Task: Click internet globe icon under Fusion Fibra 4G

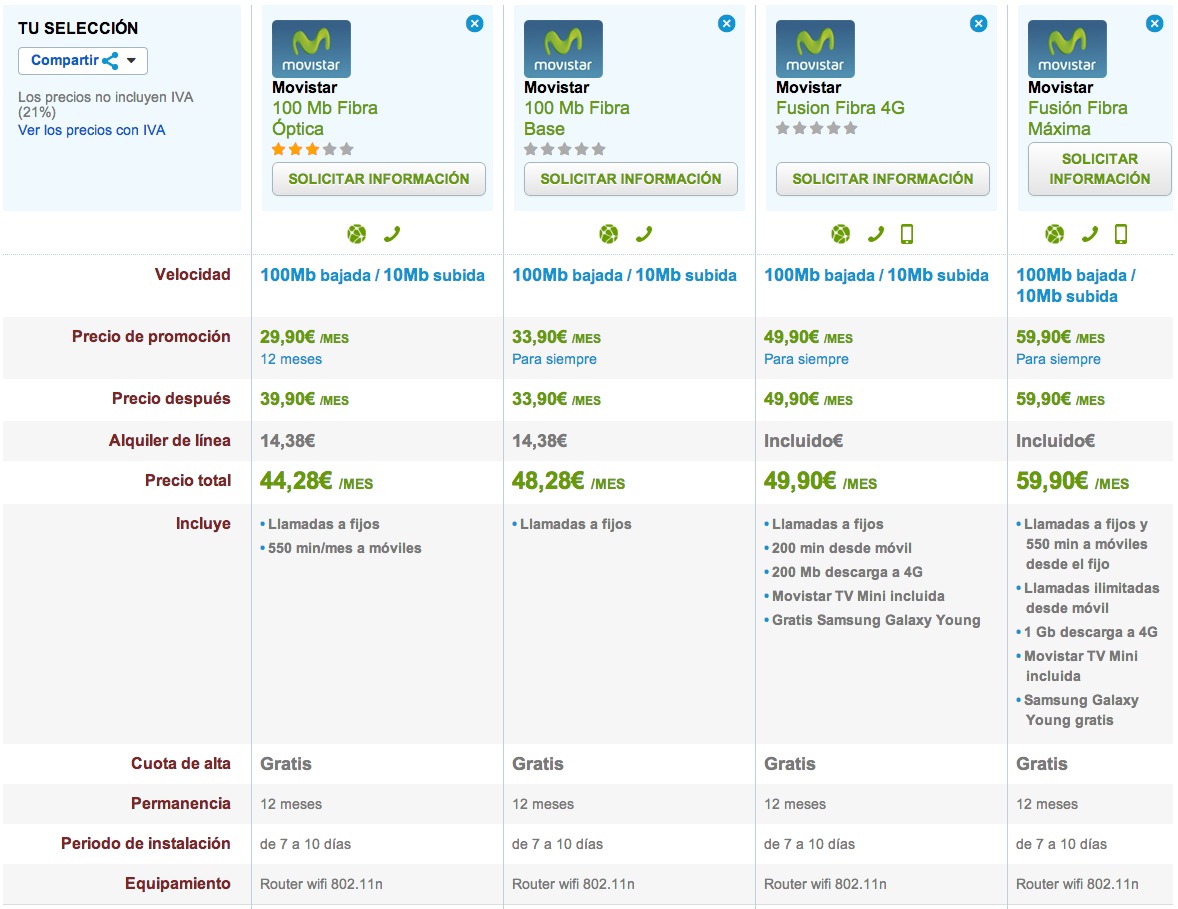Action: pos(841,234)
